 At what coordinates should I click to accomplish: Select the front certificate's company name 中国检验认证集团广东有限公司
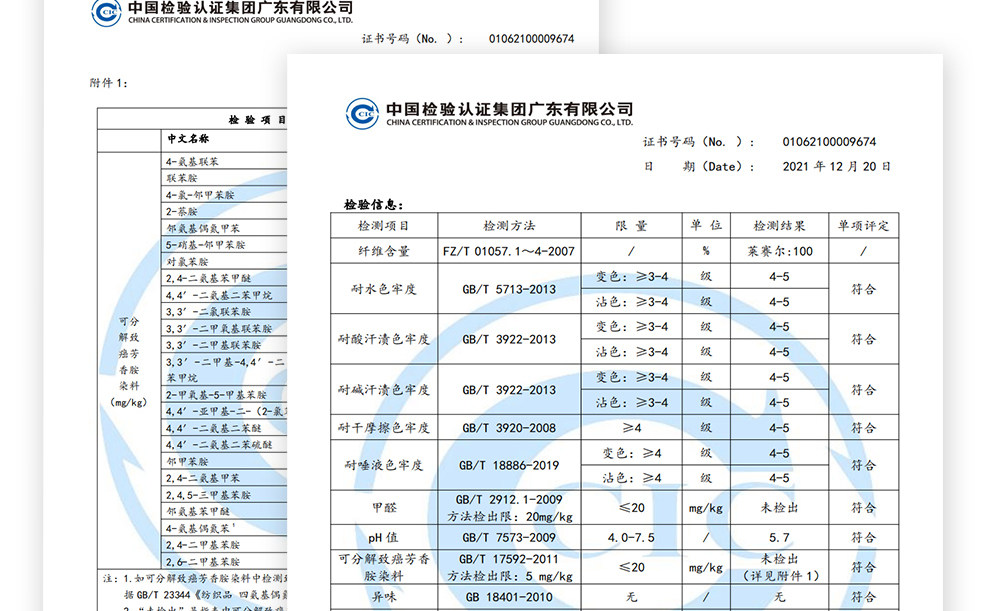pos(510,109)
